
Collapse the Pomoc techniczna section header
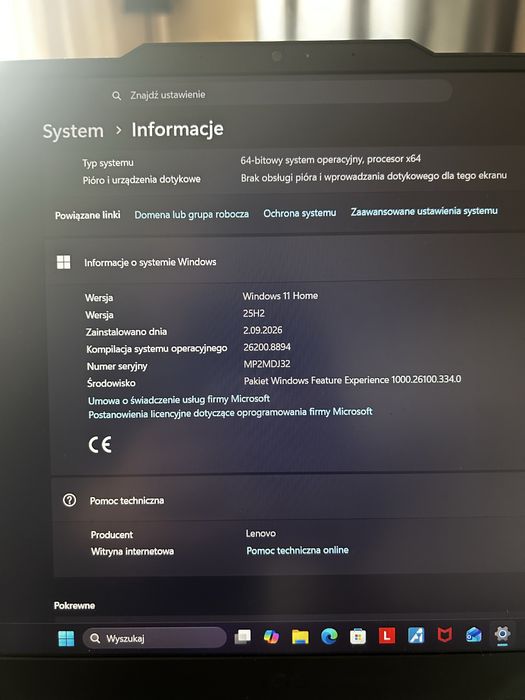[286, 500]
